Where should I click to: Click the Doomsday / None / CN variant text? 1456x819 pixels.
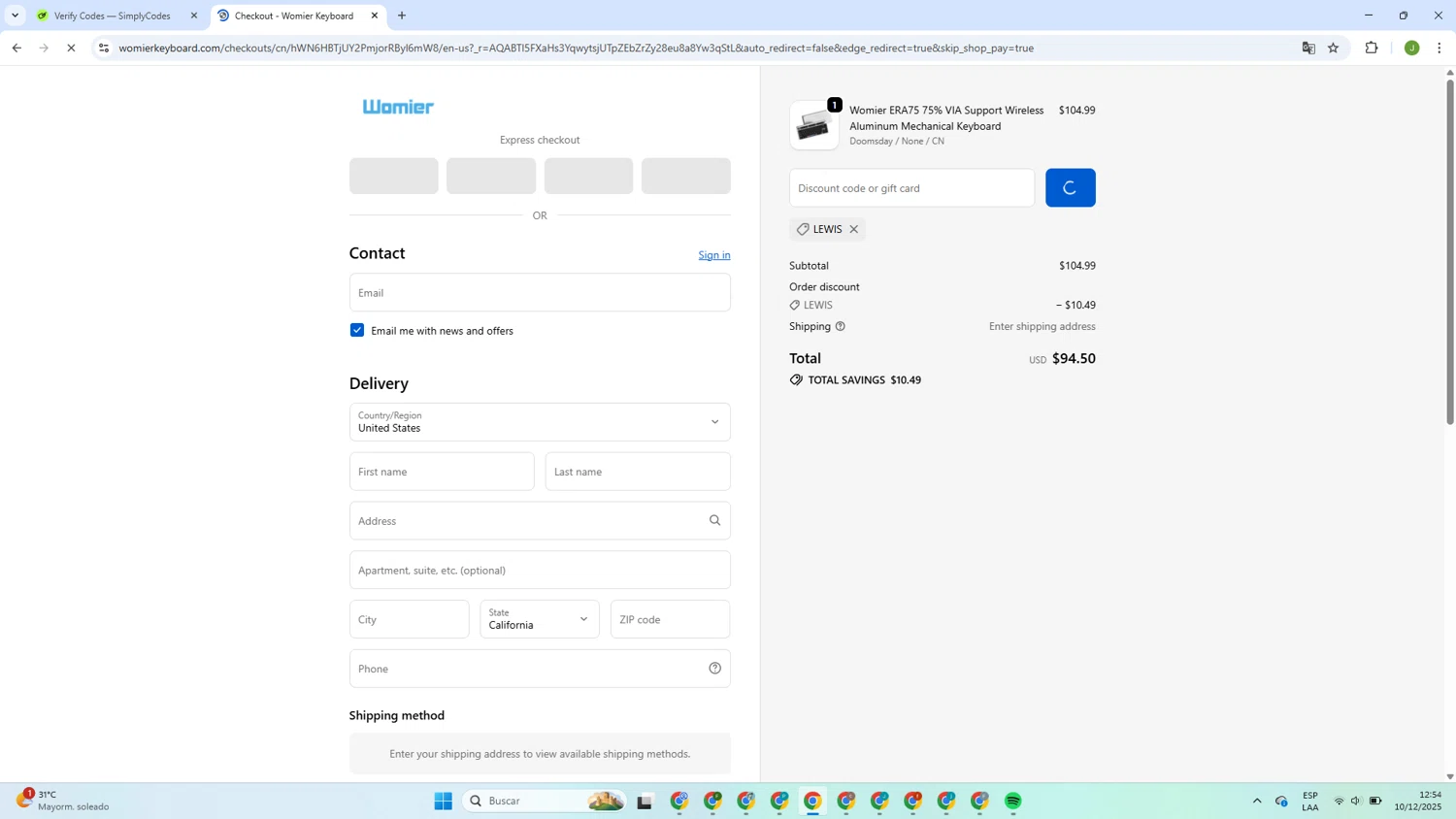(x=897, y=142)
